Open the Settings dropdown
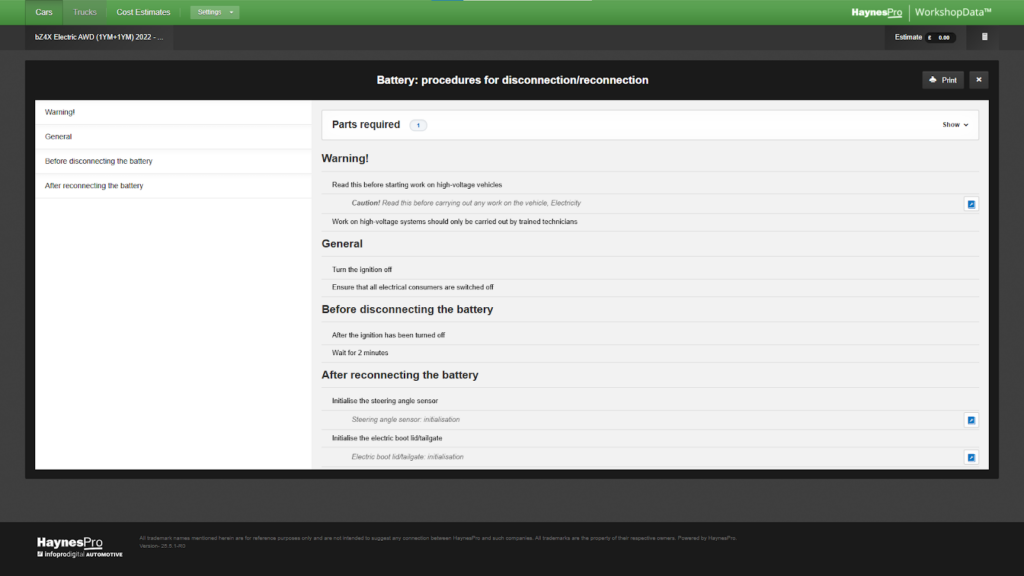Image resolution: width=1024 pixels, height=576 pixels. 215,12
